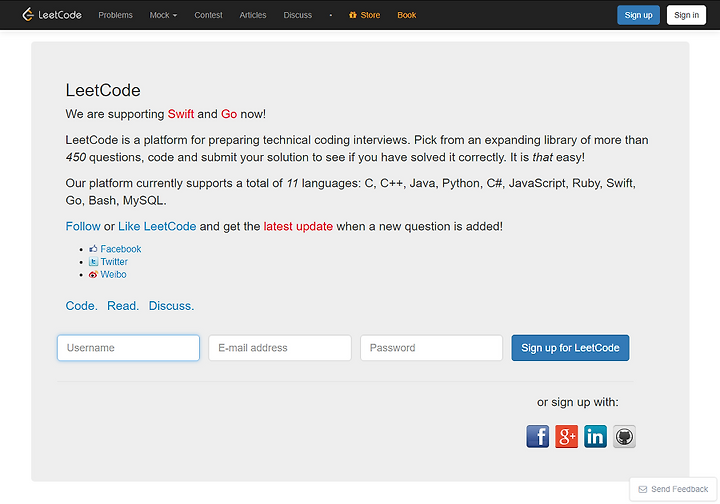This screenshot has width=720, height=504.
Task: Click the 'LeetCode' page heading
Action: [x=103, y=90]
